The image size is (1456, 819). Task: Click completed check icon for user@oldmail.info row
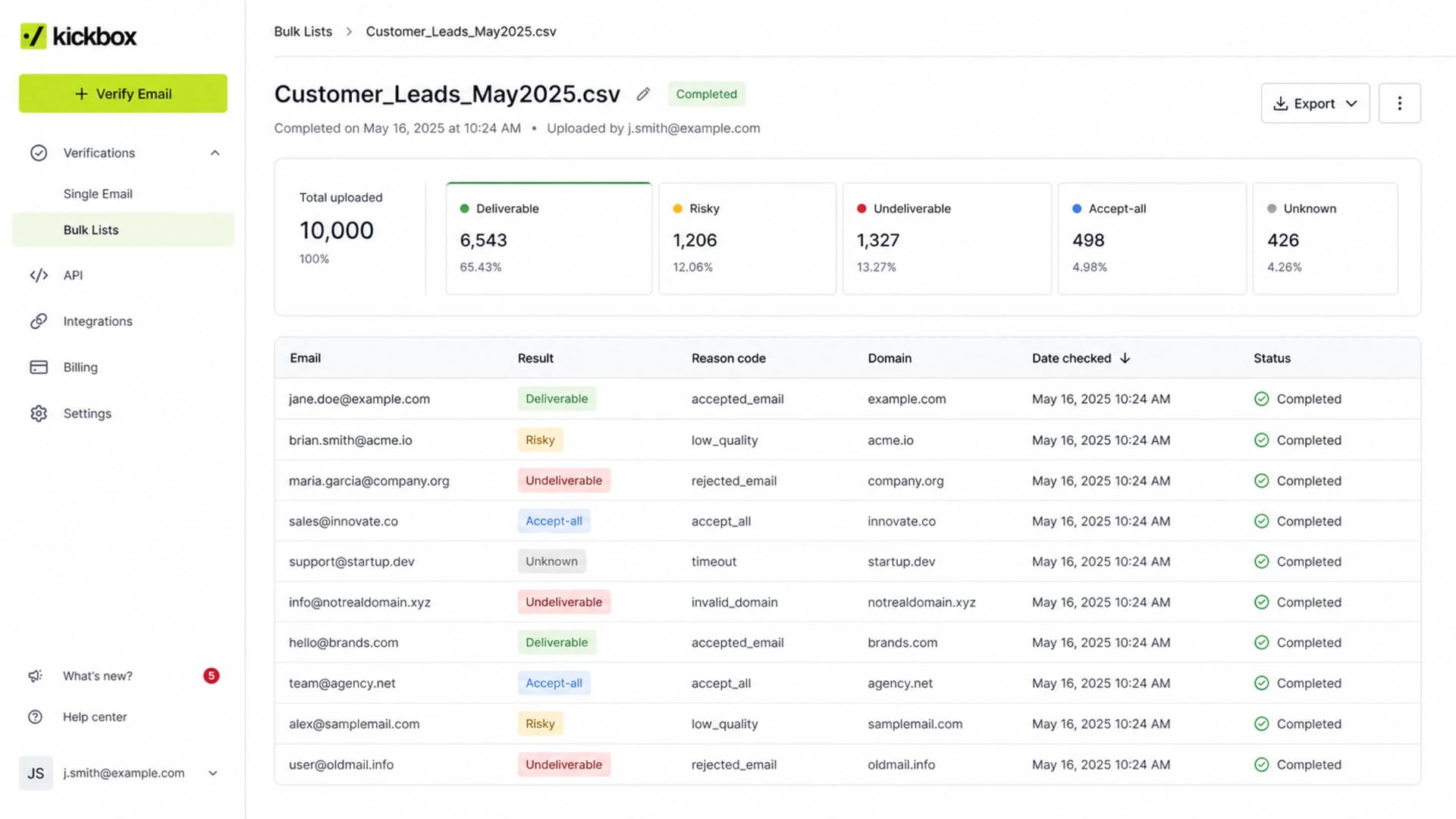[x=1261, y=764]
